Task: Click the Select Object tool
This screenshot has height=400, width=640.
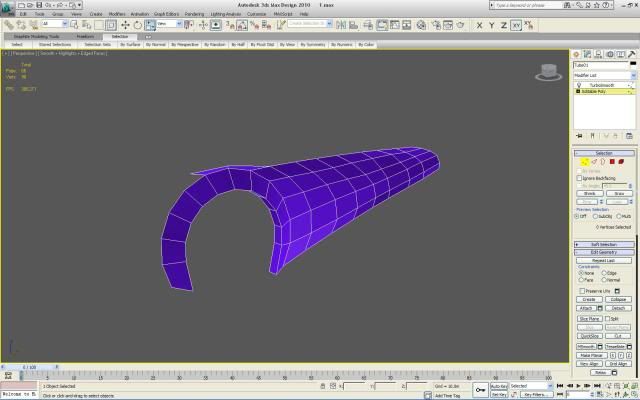Action: 74,25
